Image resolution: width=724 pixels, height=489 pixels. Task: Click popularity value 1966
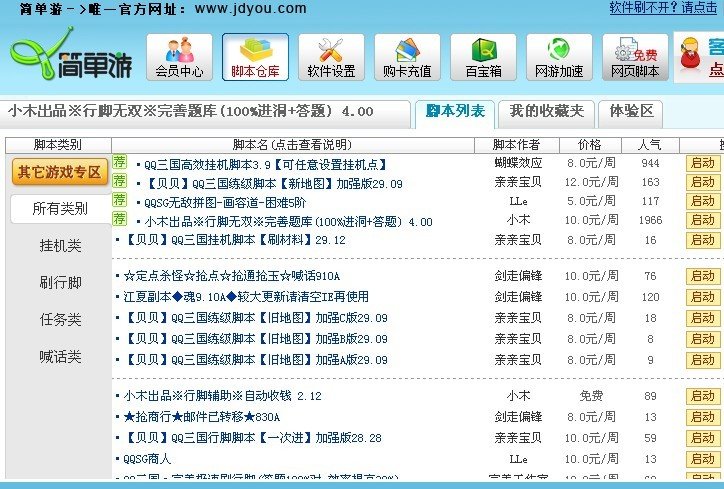650,220
